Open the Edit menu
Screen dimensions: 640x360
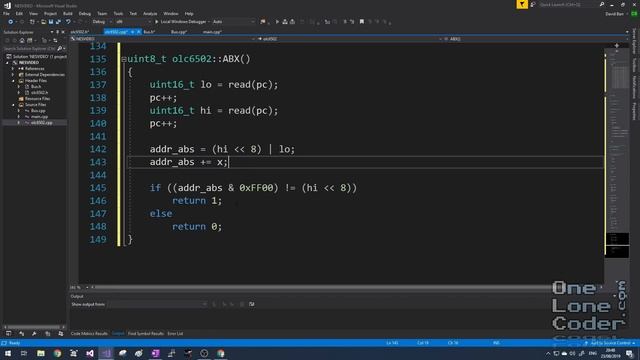19,13
